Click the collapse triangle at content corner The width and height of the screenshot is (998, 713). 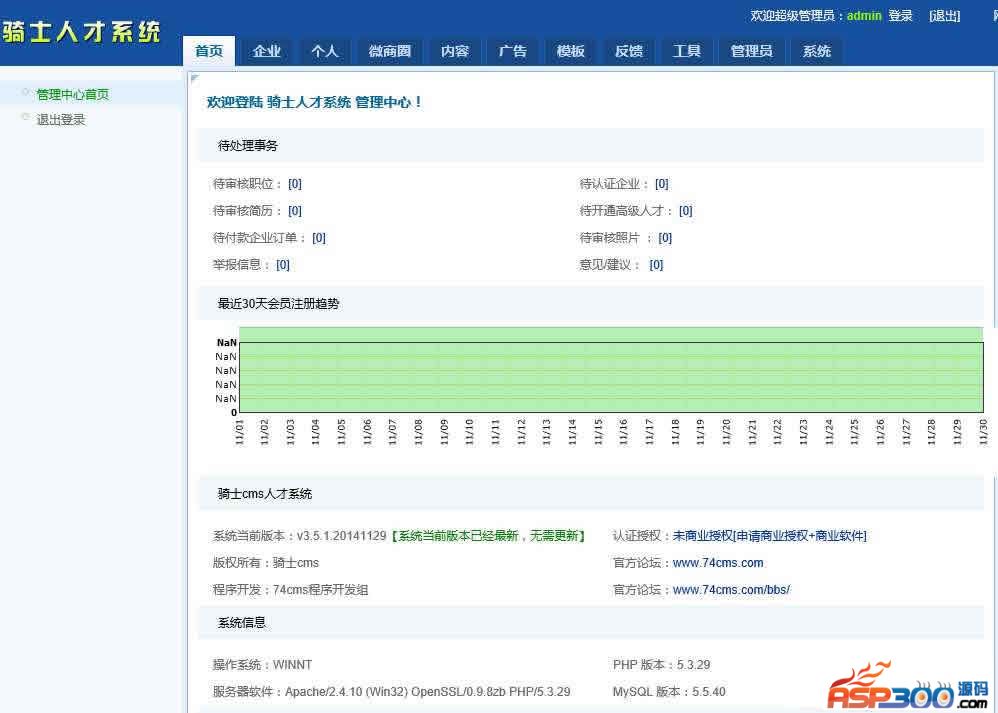pos(194,77)
